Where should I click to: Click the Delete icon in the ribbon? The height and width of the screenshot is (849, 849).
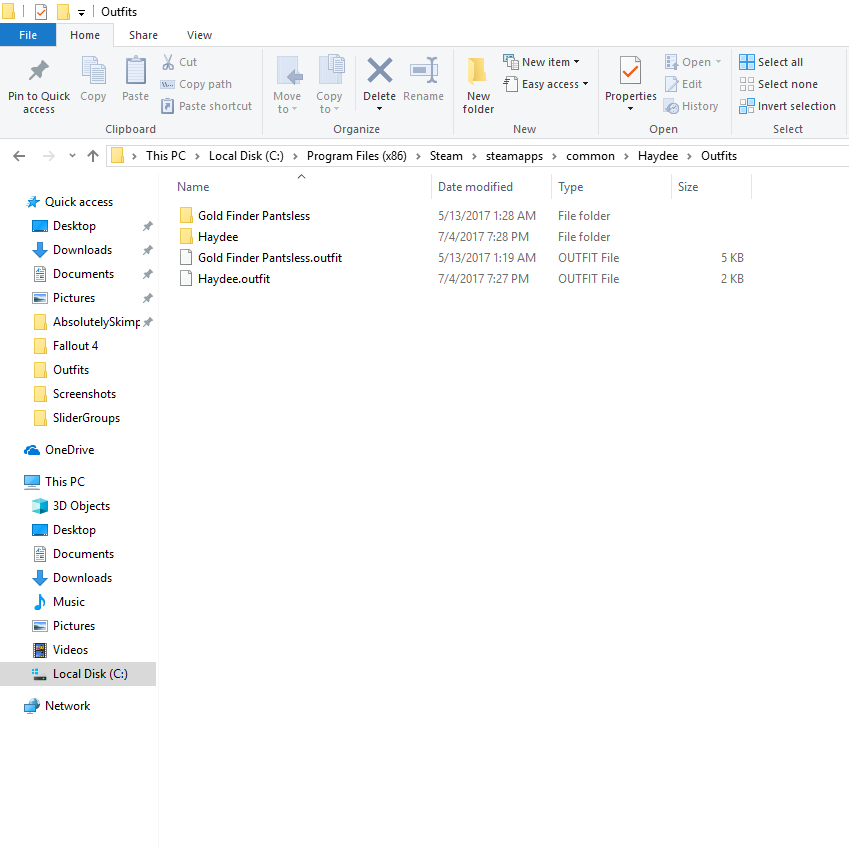click(x=379, y=73)
